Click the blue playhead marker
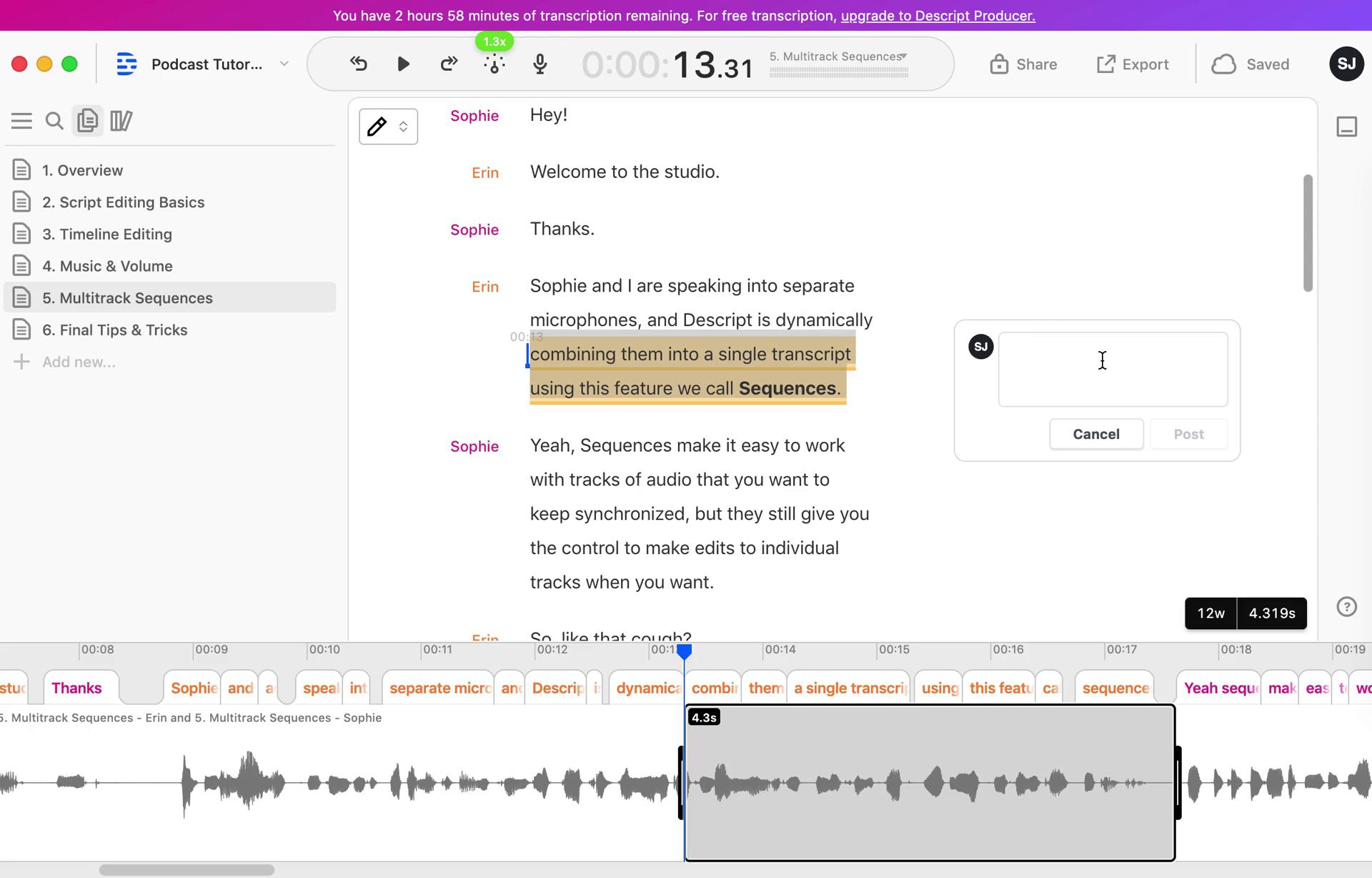1372x878 pixels. click(684, 651)
